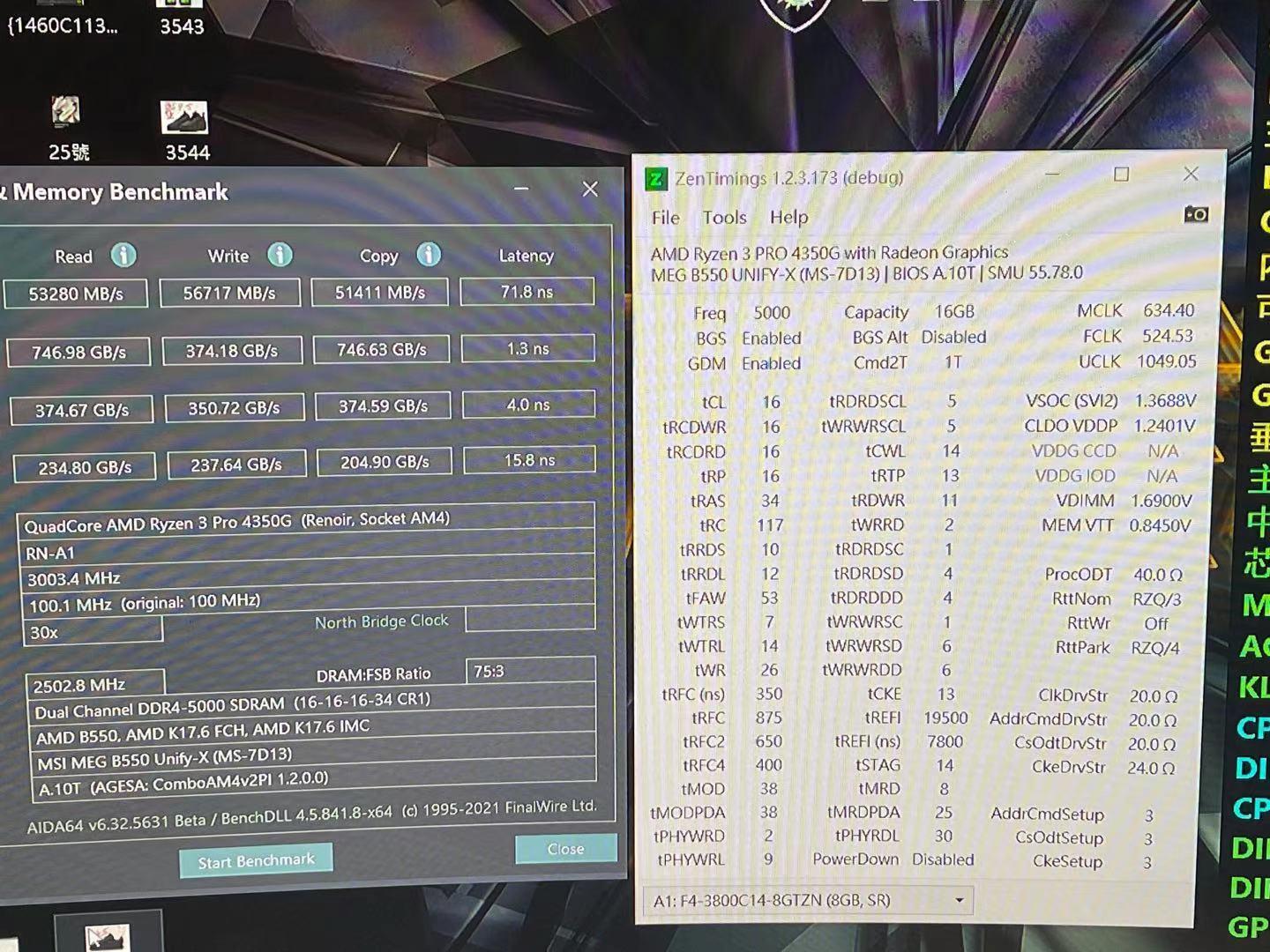Click the QuadCore AMD Ryzen 3 Pro 4350G field
The width and height of the screenshot is (1270, 952).
pos(306,521)
